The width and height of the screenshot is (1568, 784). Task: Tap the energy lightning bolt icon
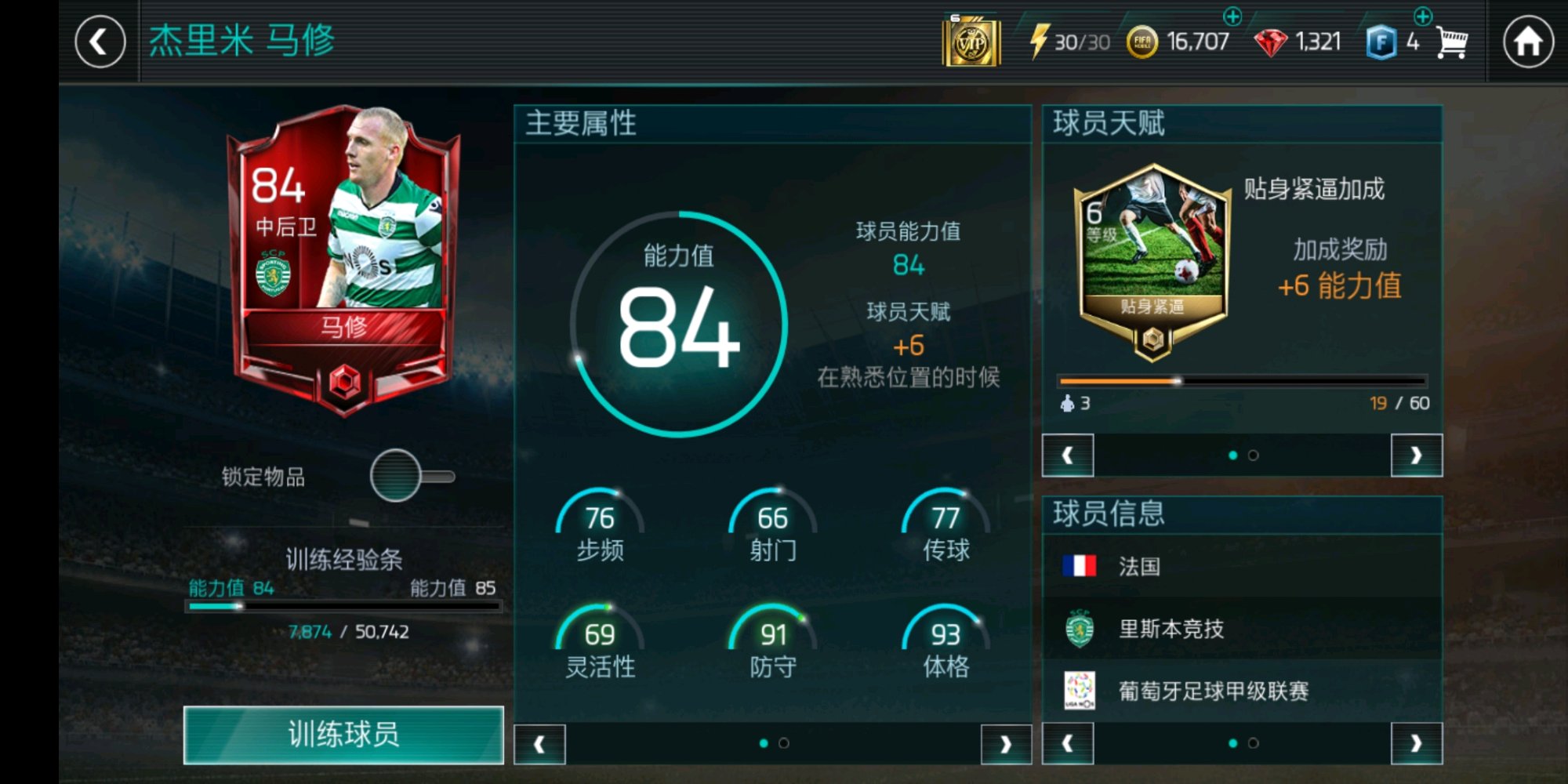[1038, 42]
